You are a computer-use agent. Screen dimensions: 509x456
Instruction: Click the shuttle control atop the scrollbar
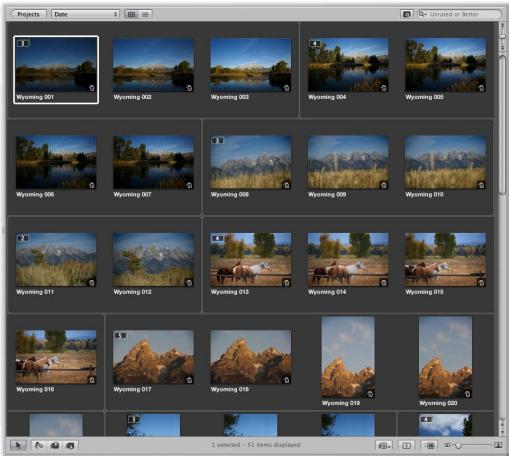pos(502,36)
